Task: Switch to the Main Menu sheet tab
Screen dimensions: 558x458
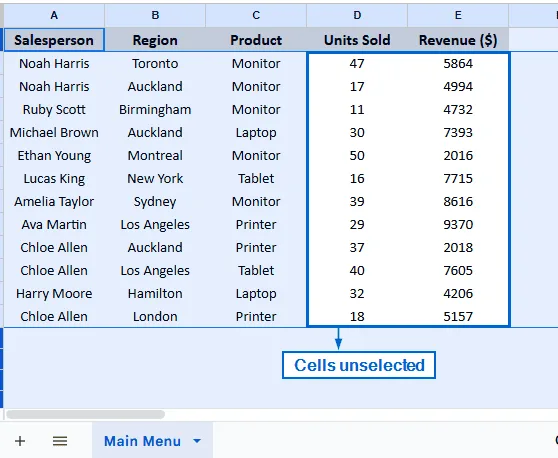Action: 152,441
